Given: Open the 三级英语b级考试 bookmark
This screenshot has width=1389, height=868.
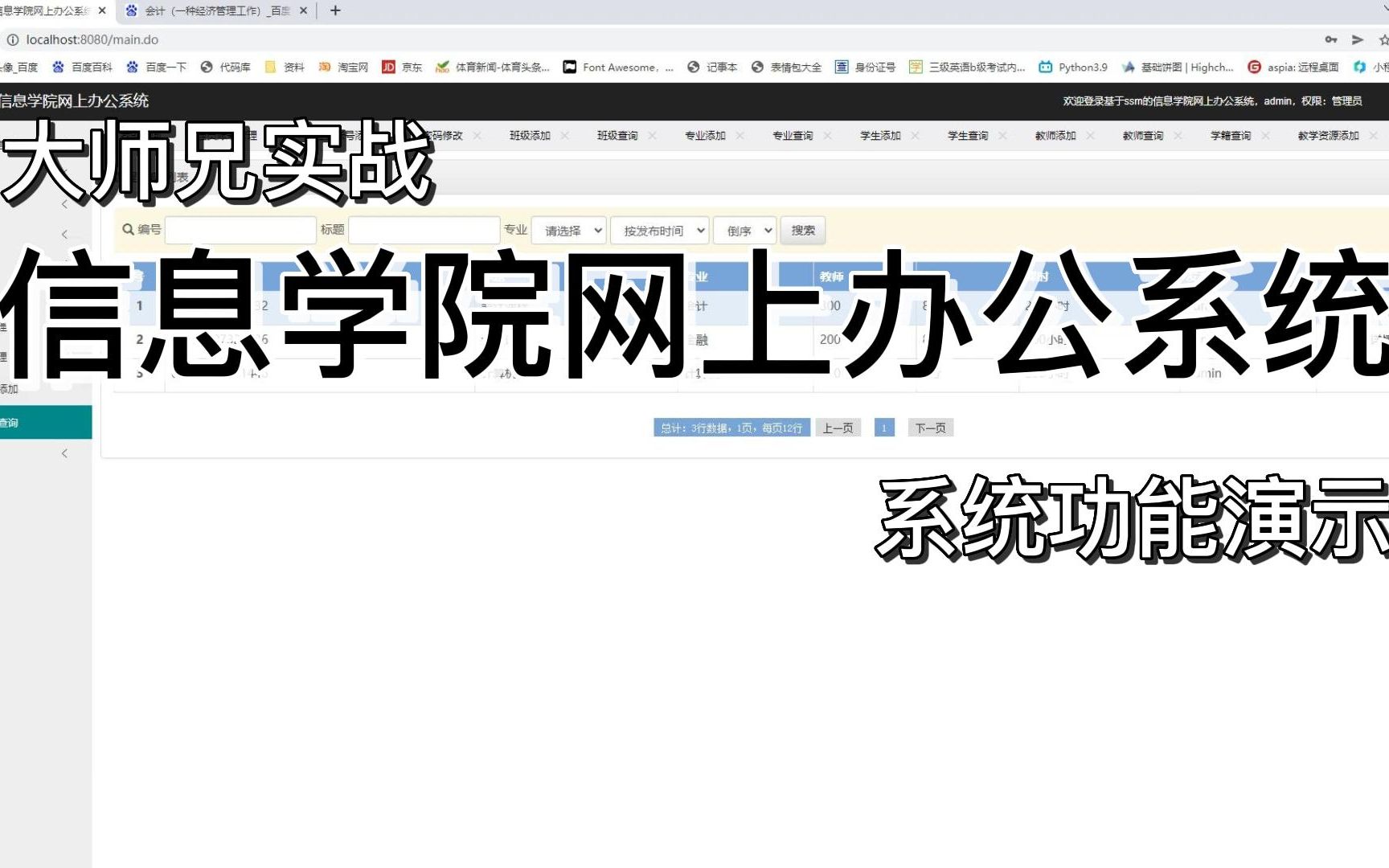Looking at the screenshot, I should 967,68.
